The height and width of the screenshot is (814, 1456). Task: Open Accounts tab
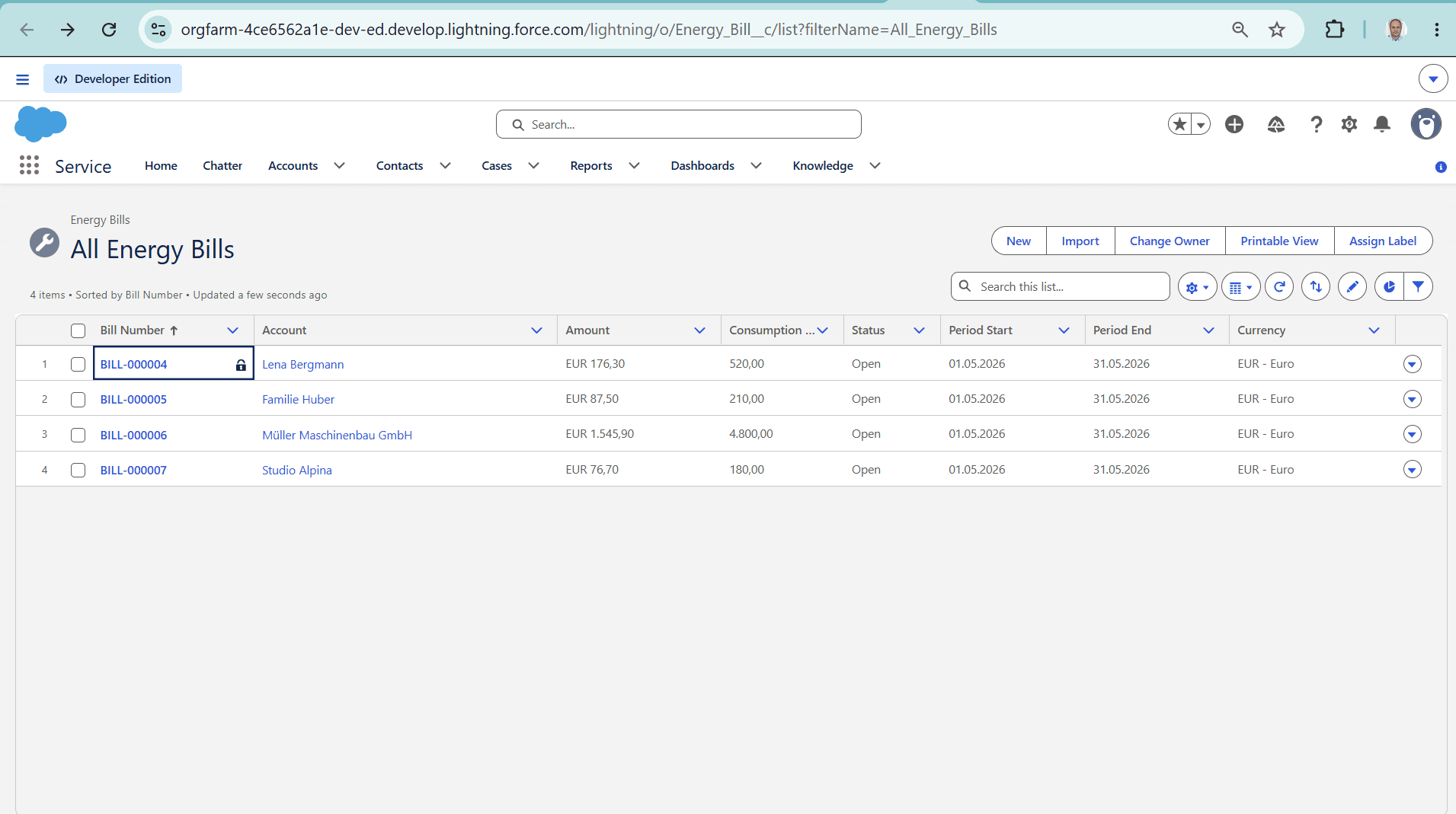coord(293,166)
